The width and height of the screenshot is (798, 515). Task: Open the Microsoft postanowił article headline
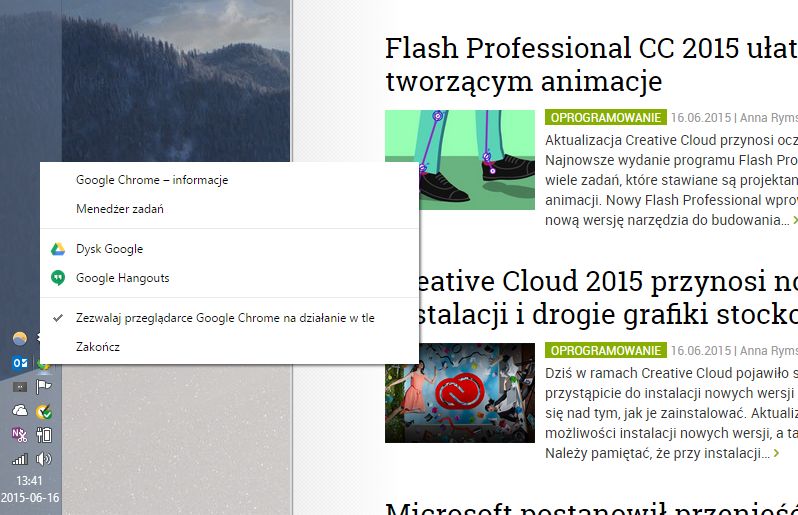coord(591,508)
